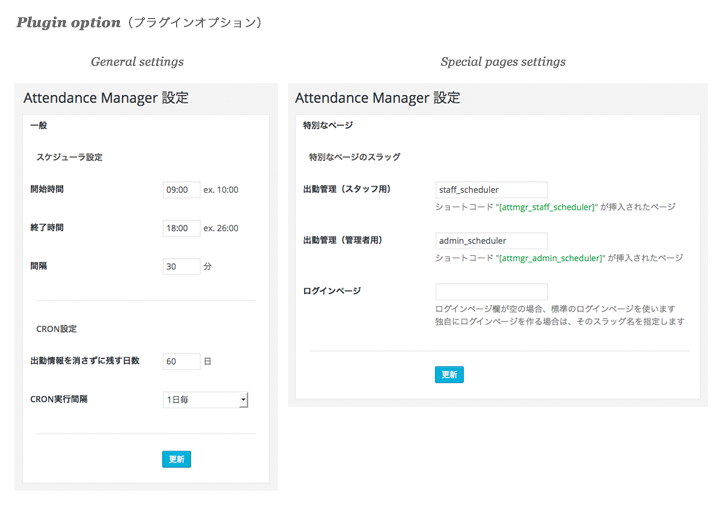Open the CRON実行間隔 dropdown showing 1日毎
The width and height of the screenshot is (720, 520).
[x=205, y=400]
